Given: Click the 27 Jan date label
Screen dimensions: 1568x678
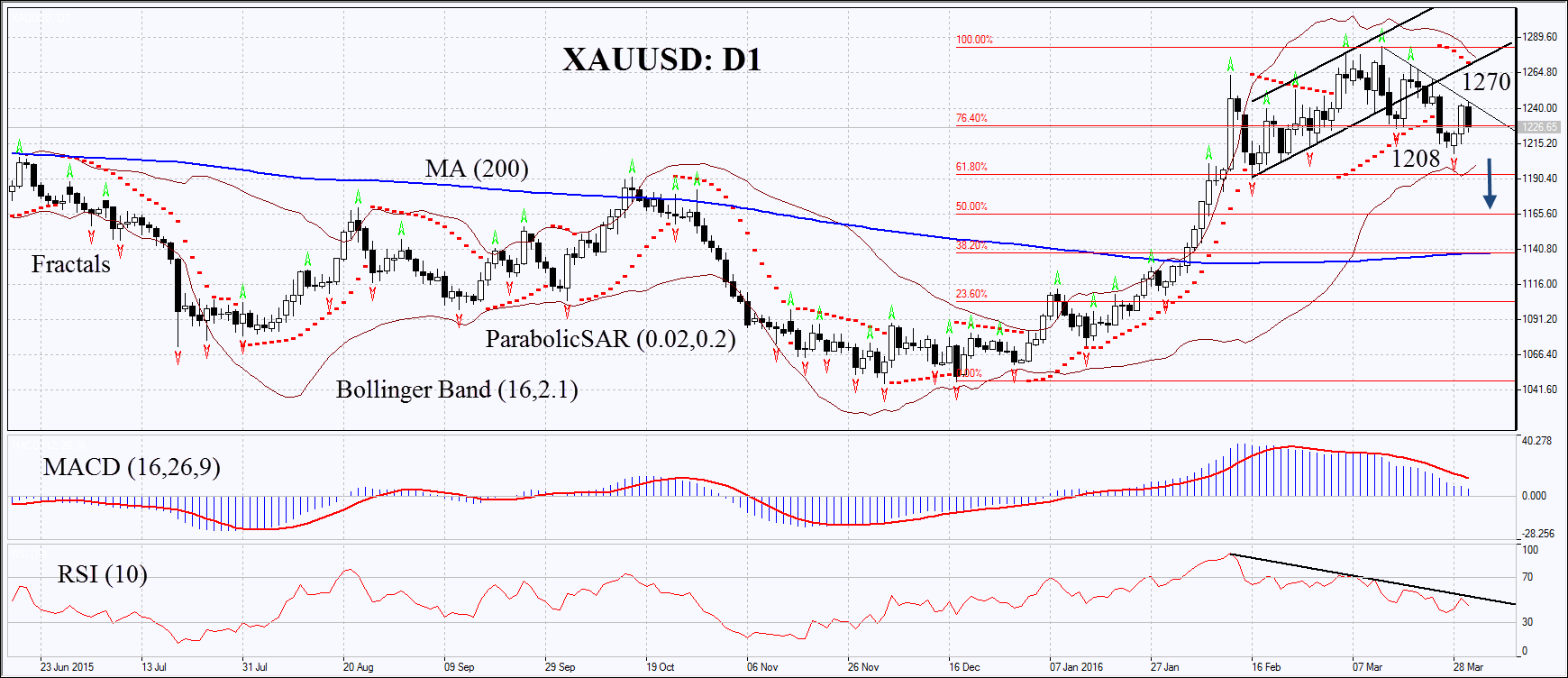Looking at the screenshot, I should 1164,667.
